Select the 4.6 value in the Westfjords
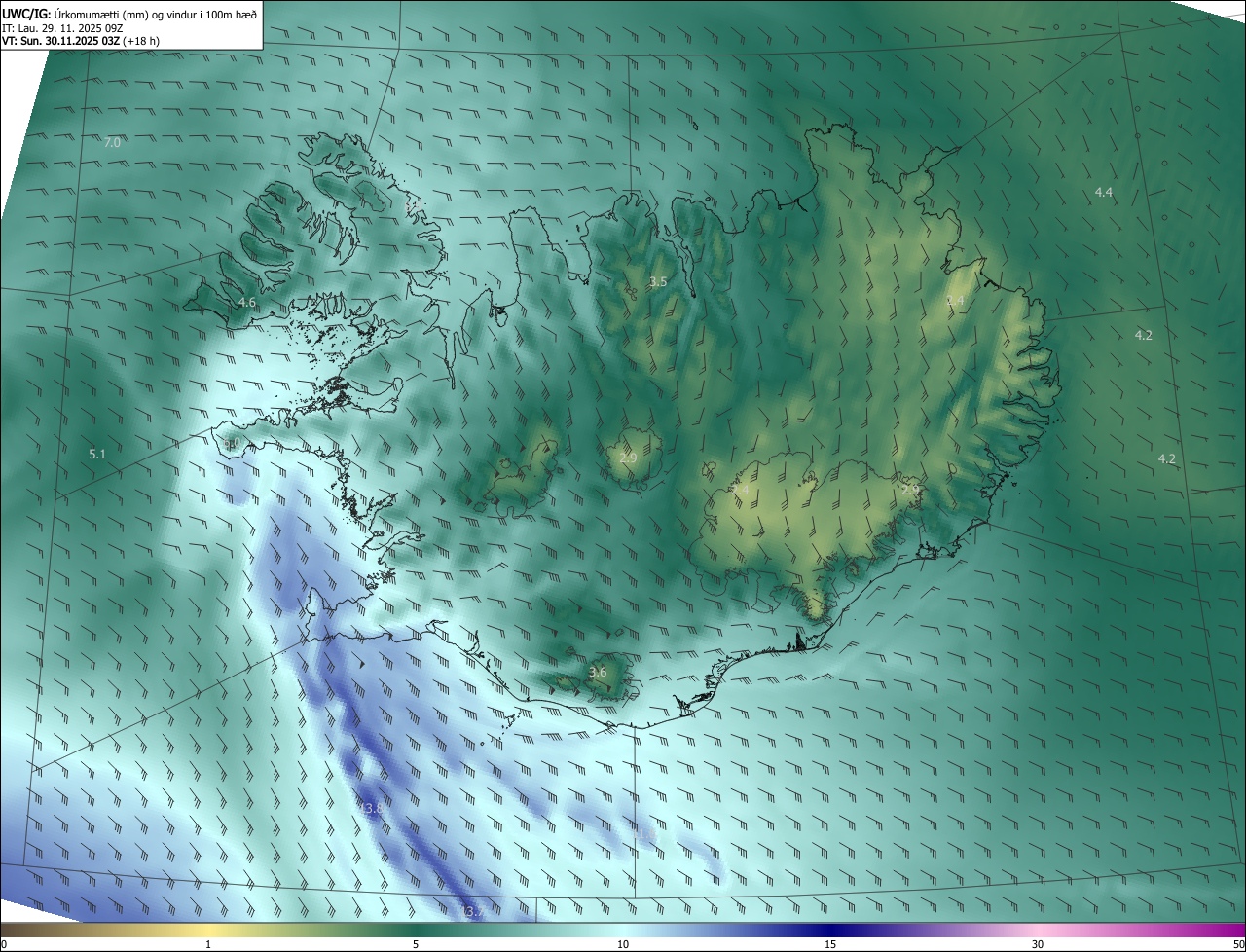 [247, 303]
